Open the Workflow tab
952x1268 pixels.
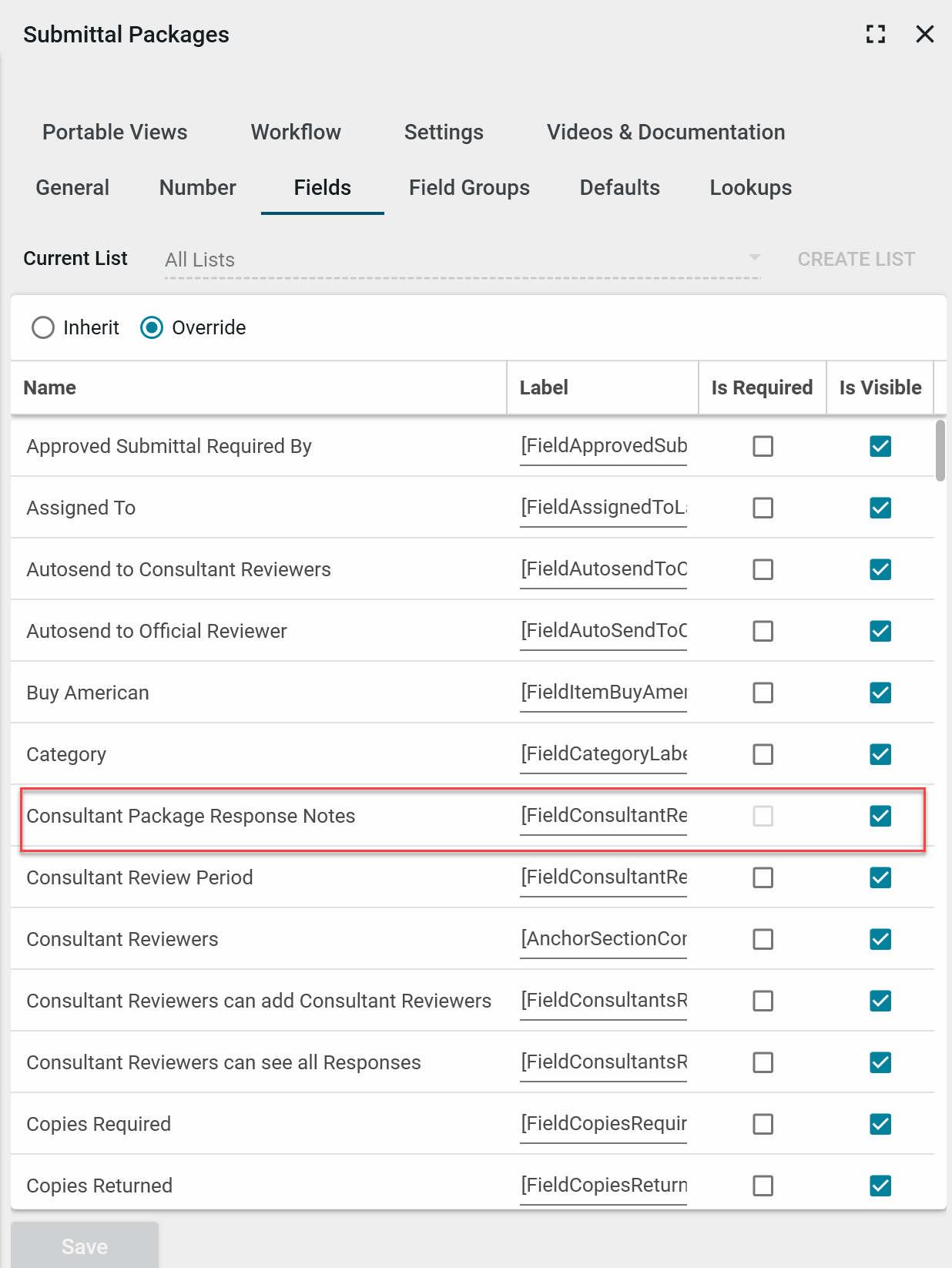[x=296, y=133]
